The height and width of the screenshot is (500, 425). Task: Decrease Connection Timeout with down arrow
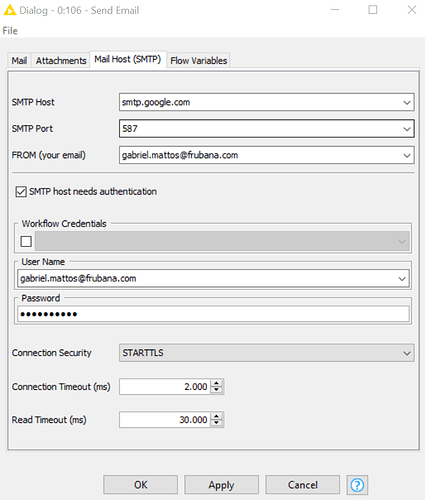click(x=217, y=390)
